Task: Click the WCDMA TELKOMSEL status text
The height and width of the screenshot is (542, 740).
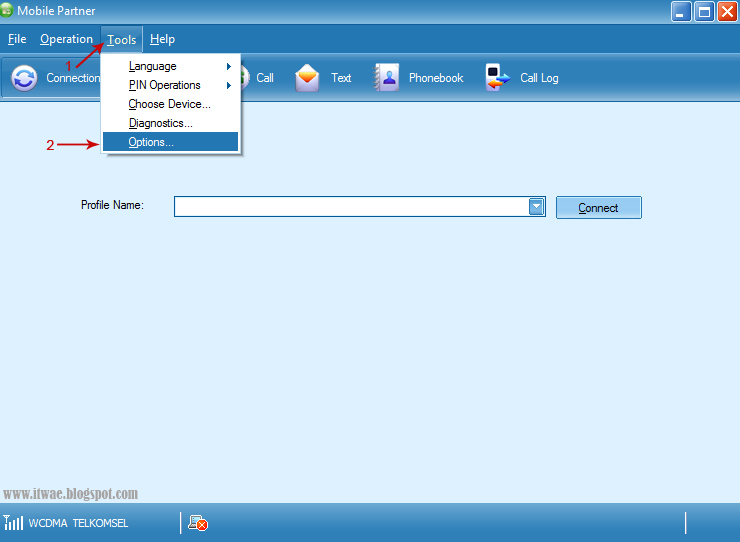Action: click(78, 523)
